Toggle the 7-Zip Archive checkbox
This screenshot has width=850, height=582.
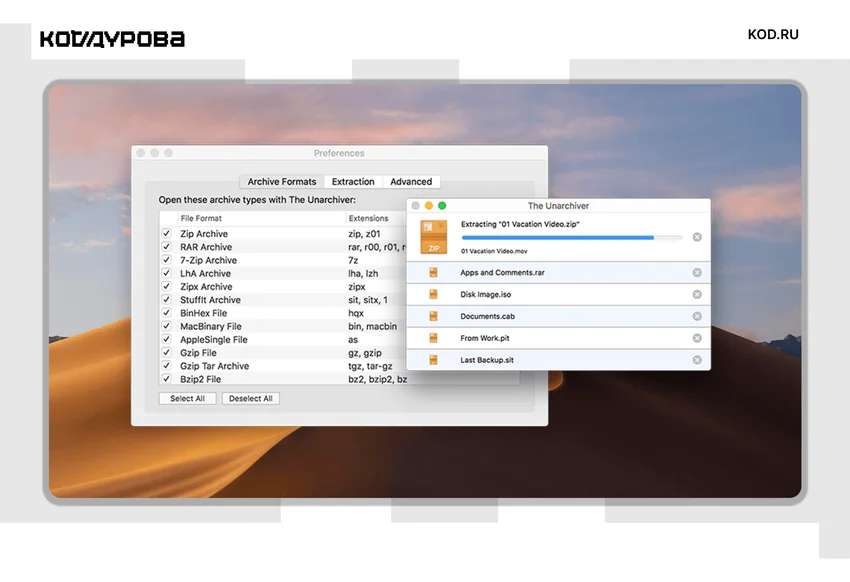(x=166, y=260)
